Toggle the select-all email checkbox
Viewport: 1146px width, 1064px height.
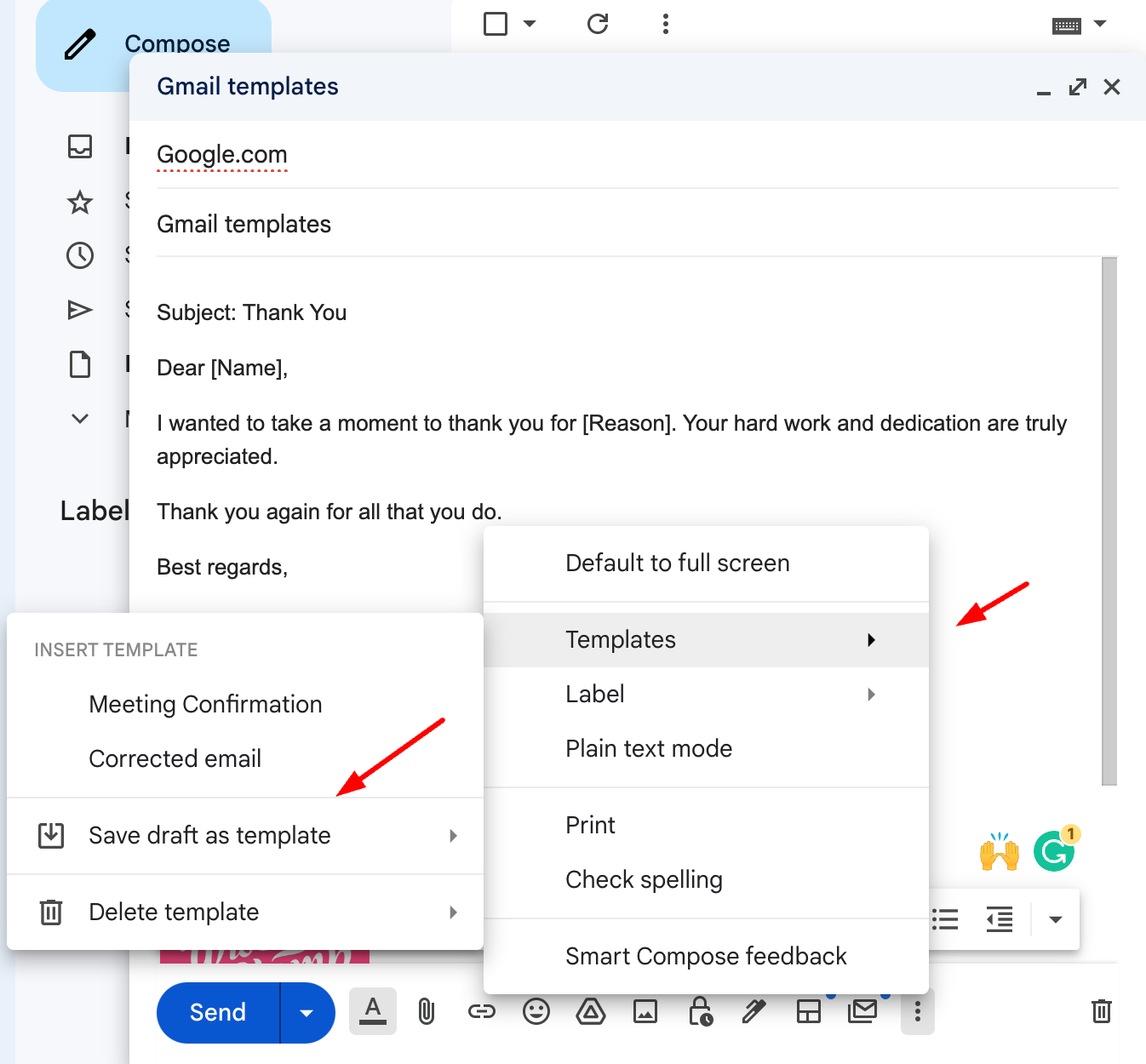pos(495,24)
